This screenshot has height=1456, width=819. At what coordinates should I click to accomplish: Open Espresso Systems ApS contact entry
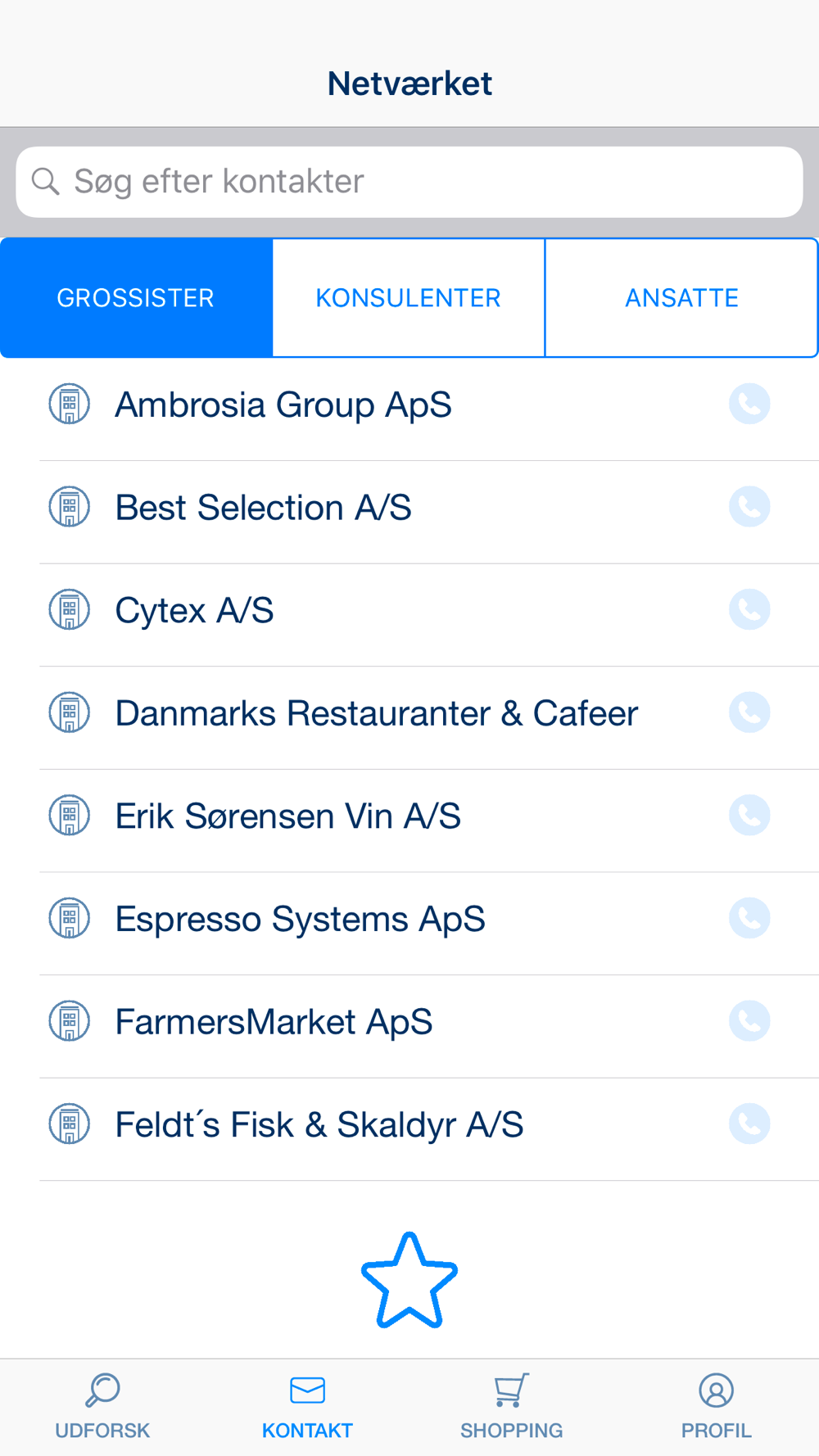pos(429,919)
